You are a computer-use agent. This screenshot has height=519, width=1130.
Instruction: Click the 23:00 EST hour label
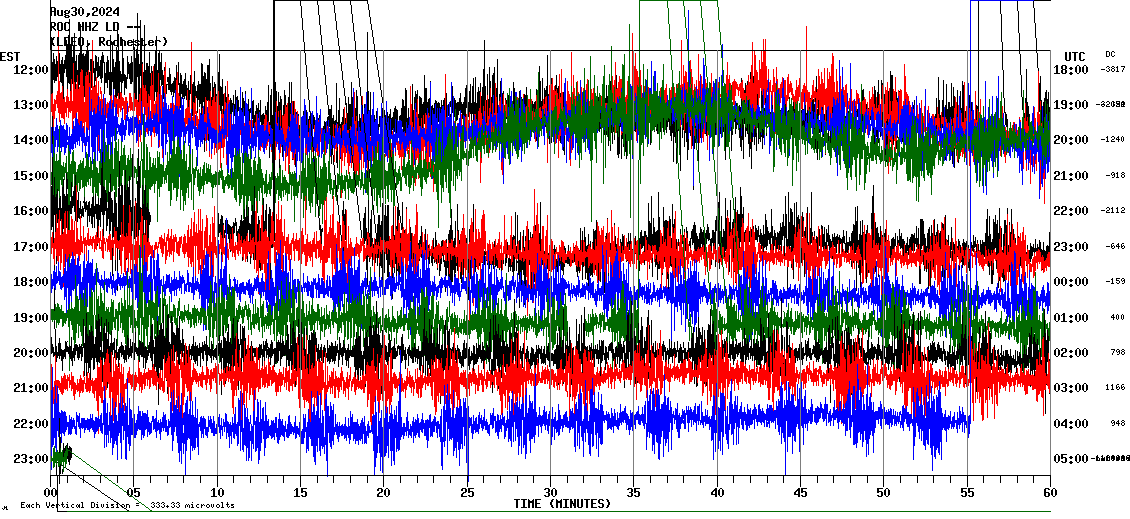(x=31, y=459)
